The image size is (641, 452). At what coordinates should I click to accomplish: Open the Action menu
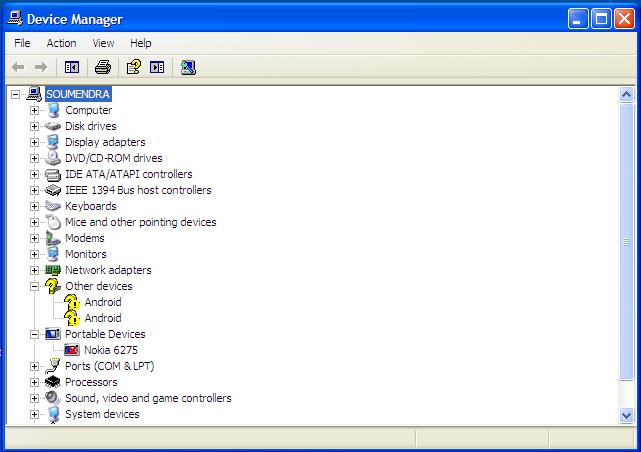point(61,43)
